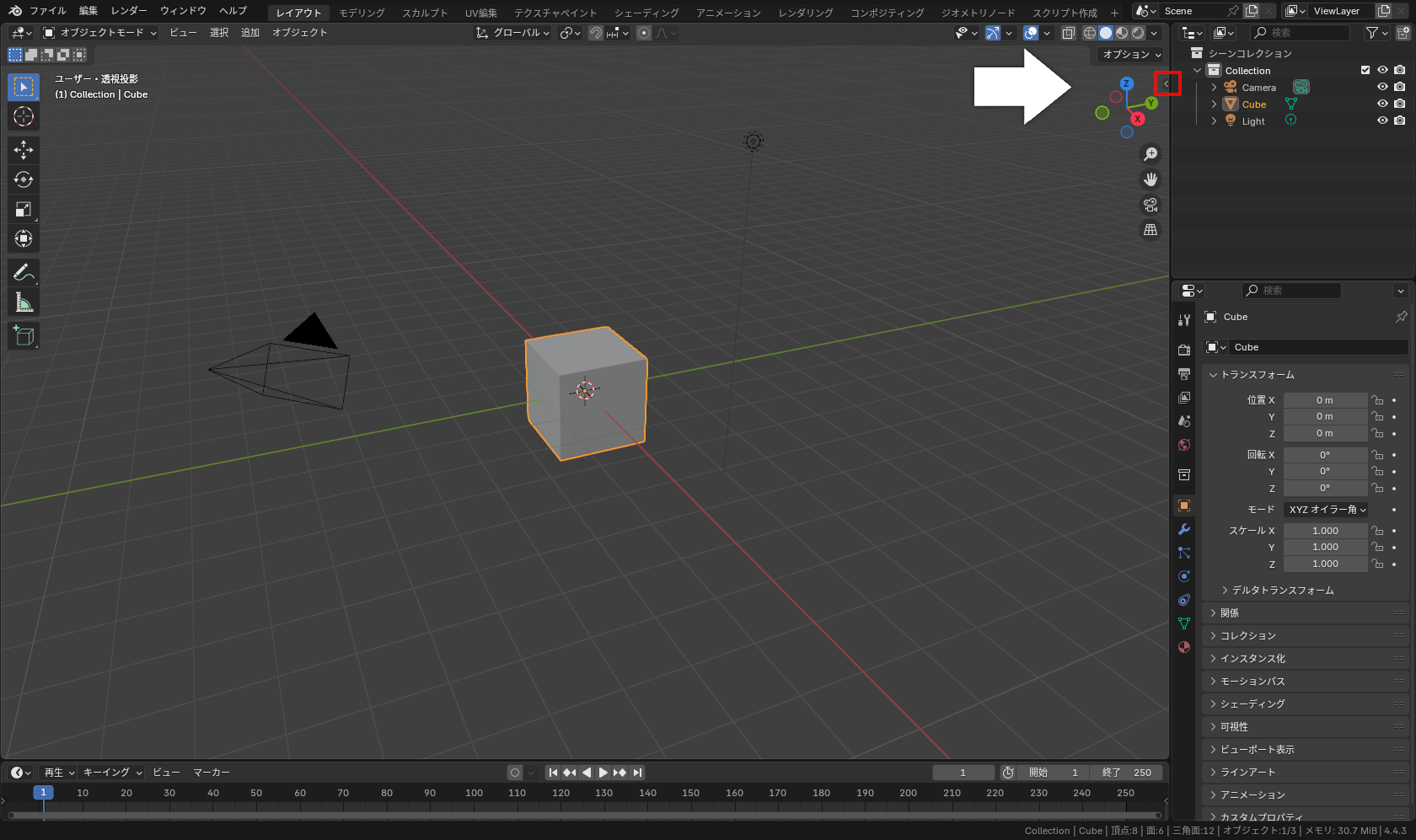The image size is (1416, 840).
Task: Jump to the timeline end frame
Action: pyautogui.click(x=638, y=773)
